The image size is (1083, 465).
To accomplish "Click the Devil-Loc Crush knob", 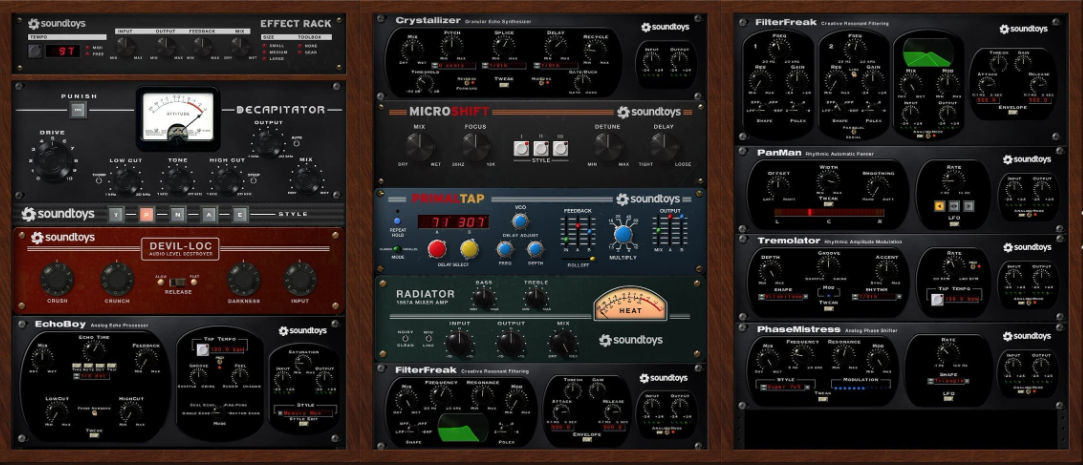I will [x=57, y=278].
